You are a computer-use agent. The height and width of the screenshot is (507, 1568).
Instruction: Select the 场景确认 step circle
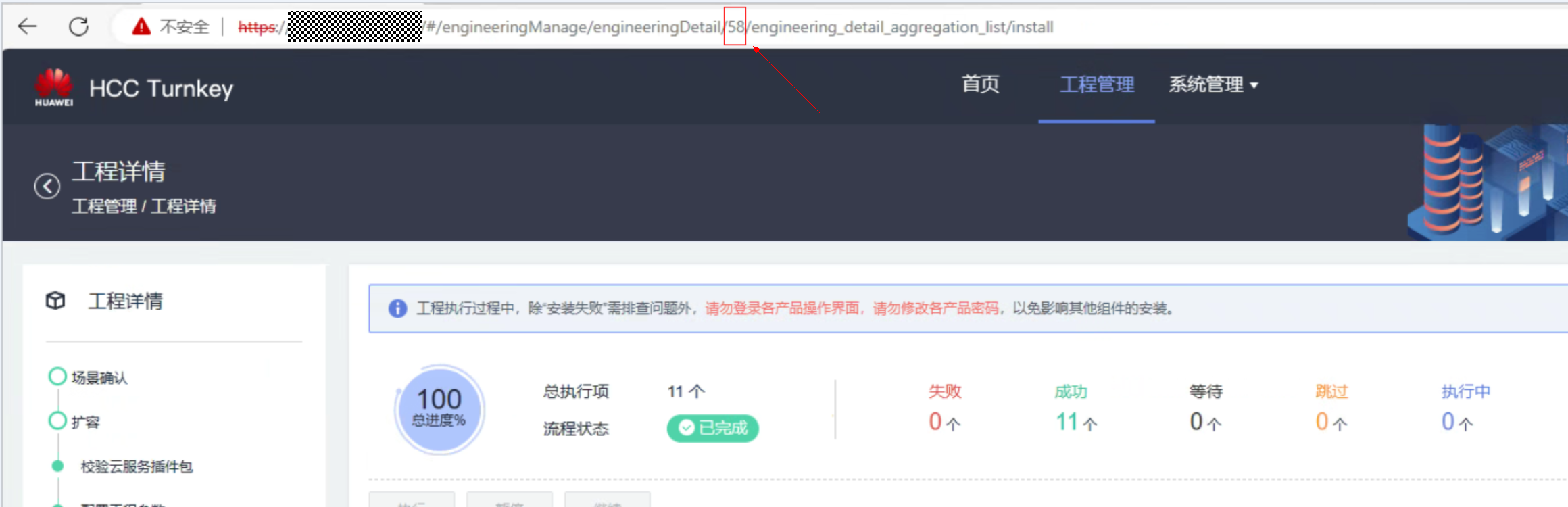[x=57, y=377]
